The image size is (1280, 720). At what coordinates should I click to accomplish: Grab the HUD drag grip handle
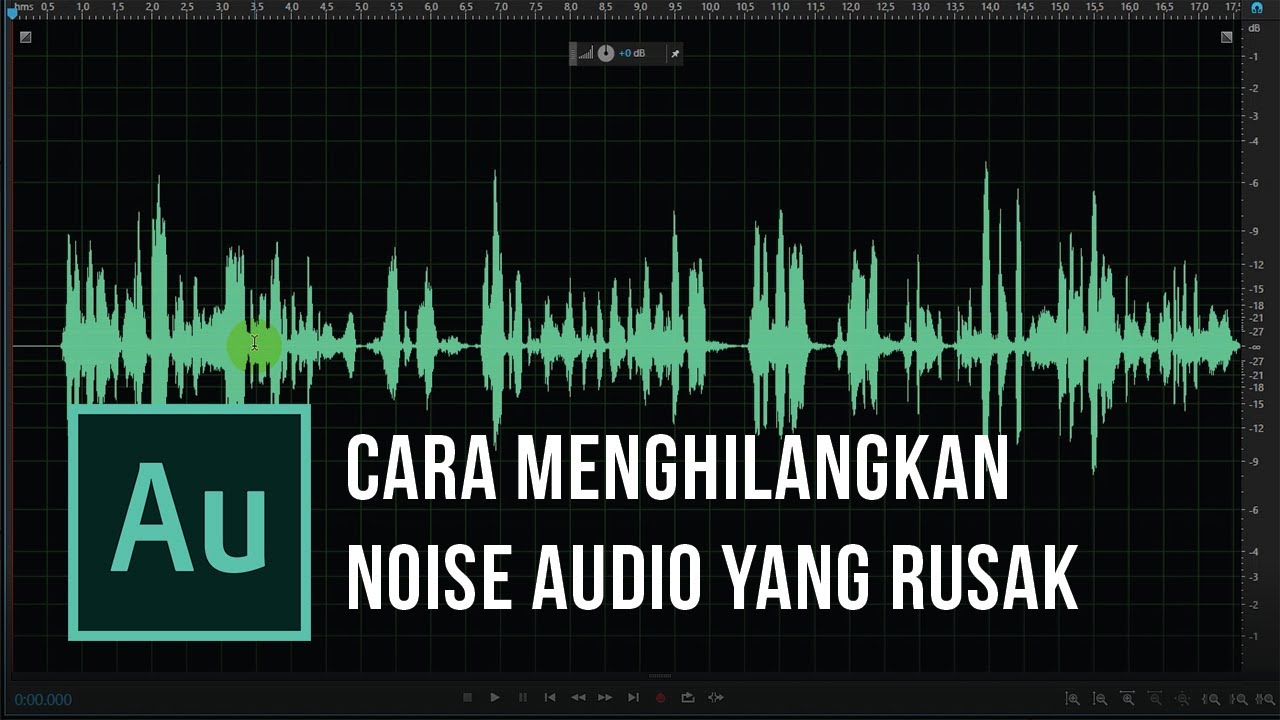[x=573, y=53]
